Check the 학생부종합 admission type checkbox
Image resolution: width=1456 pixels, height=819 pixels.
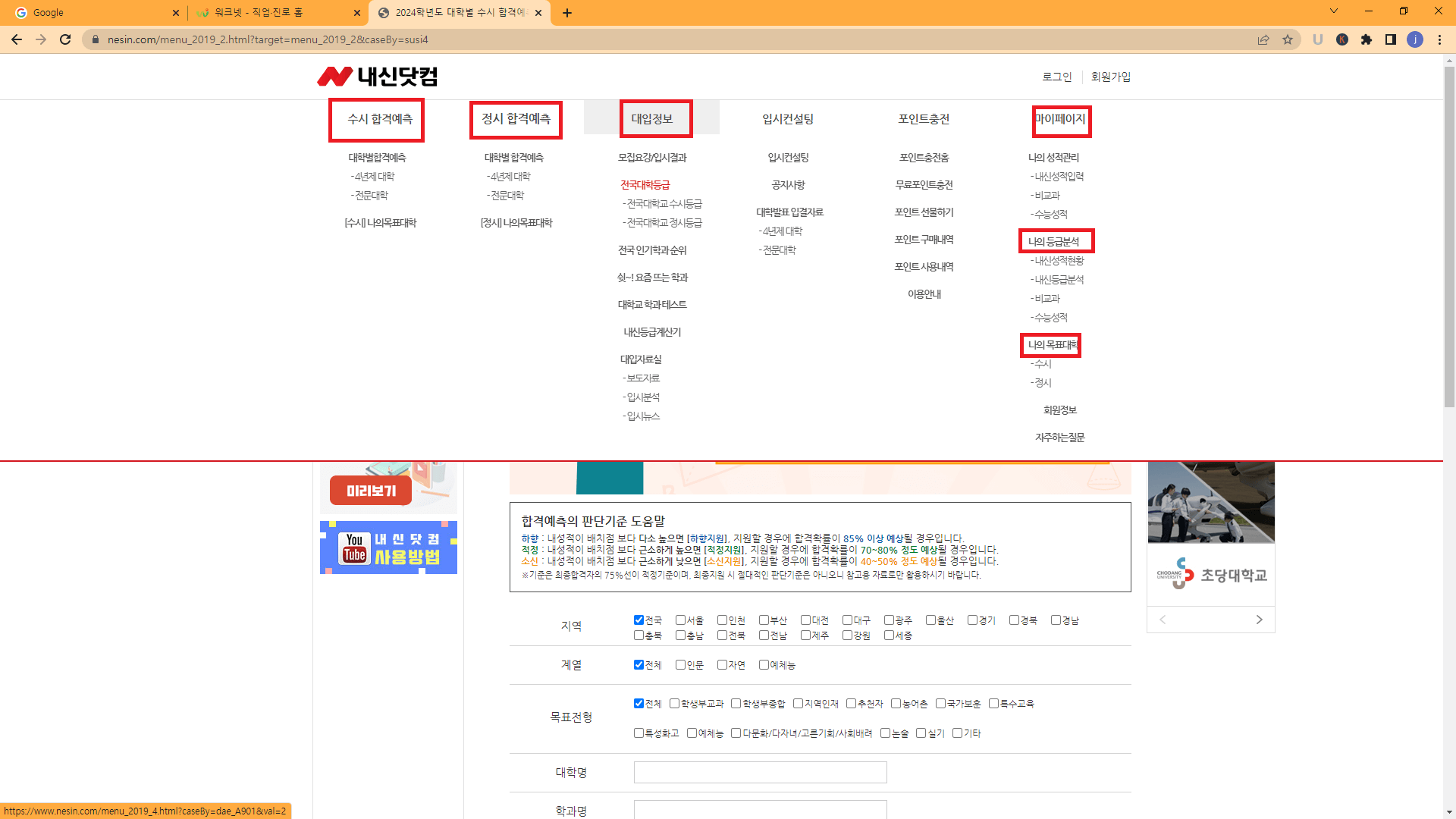point(736,704)
